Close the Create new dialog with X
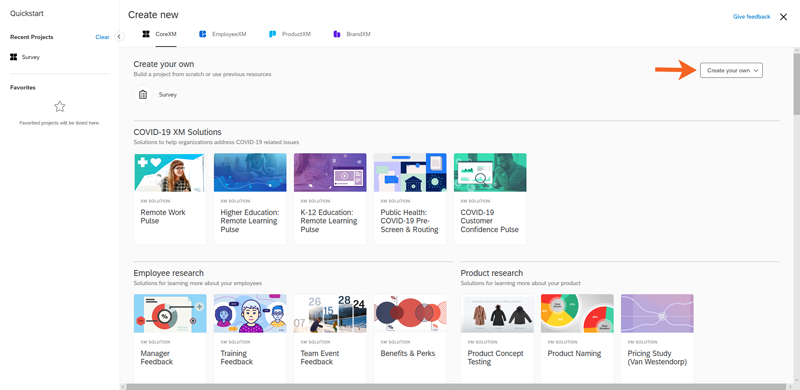This screenshot has width=800, height=390. click(x=783, y=17)
